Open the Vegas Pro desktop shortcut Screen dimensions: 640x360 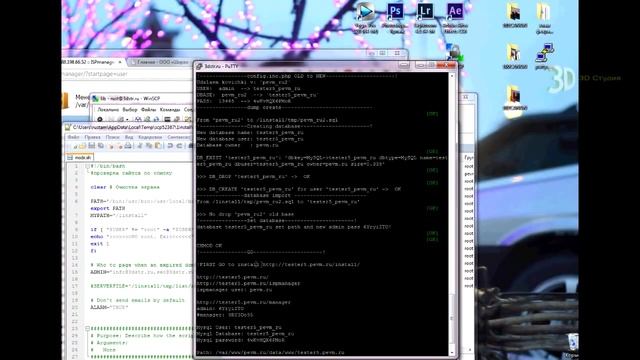tap(366, 17)
